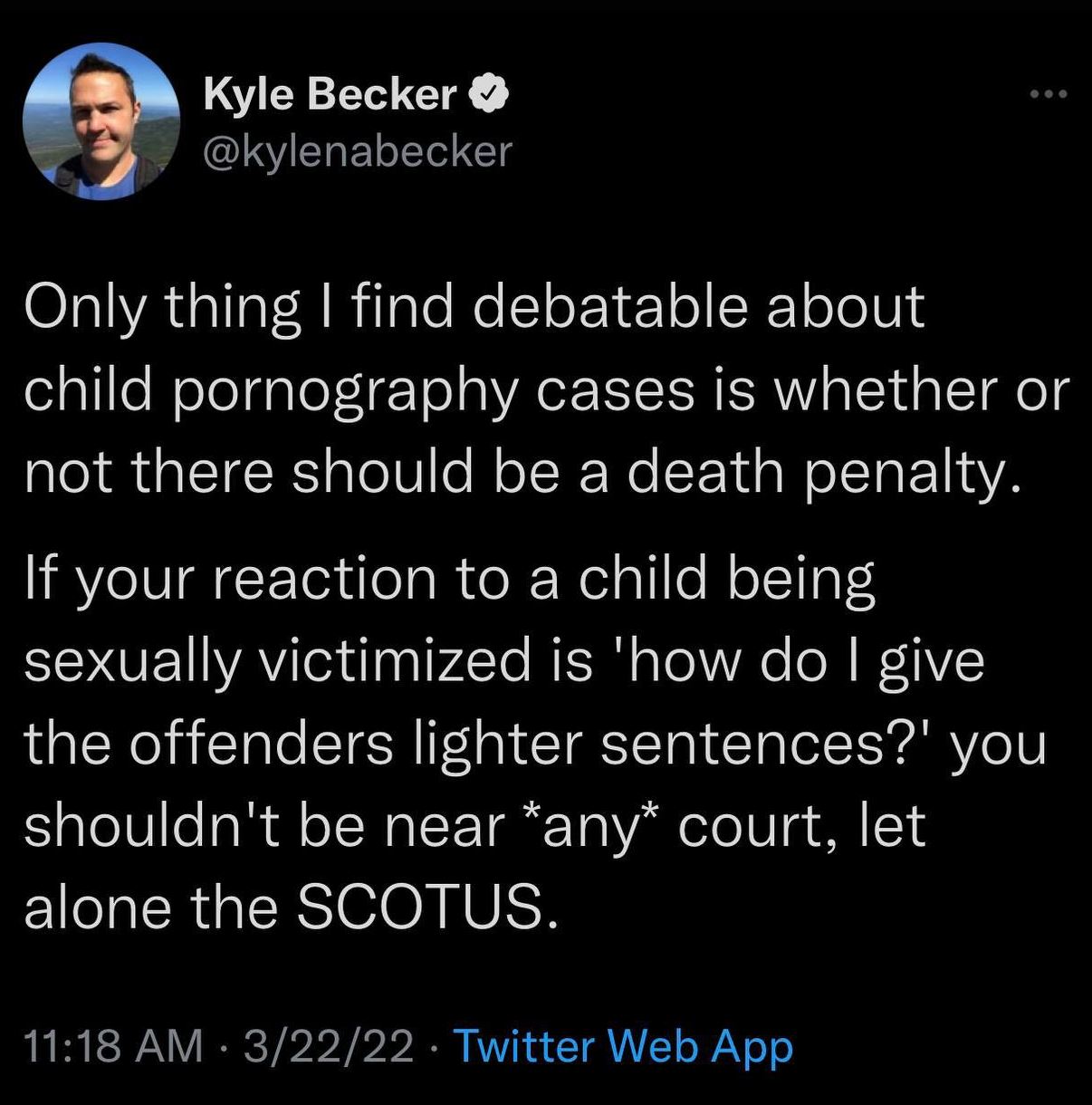Open the @kylenabecker handle link
Screen dimensions: 1092x1105
pyautogui.click(x=358, y=150)
